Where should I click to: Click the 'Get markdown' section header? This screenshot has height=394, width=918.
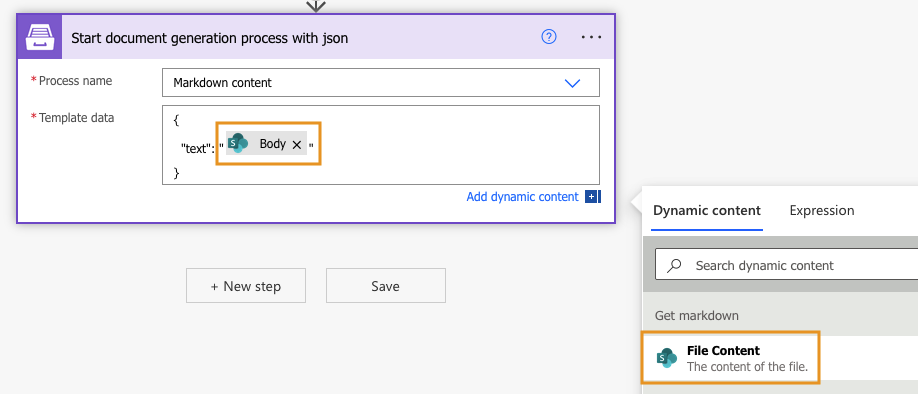[x=697, y=316]
